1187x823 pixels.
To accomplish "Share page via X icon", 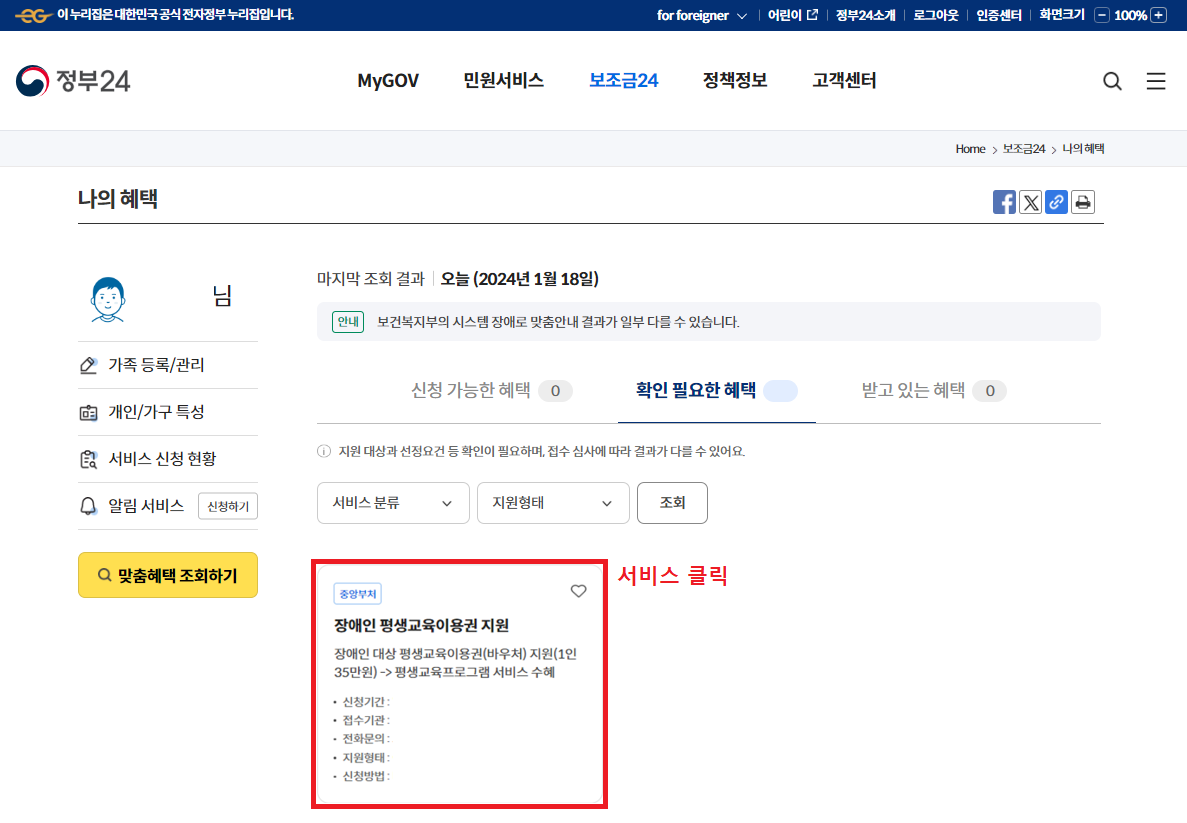I will (x=1030, y=202).
